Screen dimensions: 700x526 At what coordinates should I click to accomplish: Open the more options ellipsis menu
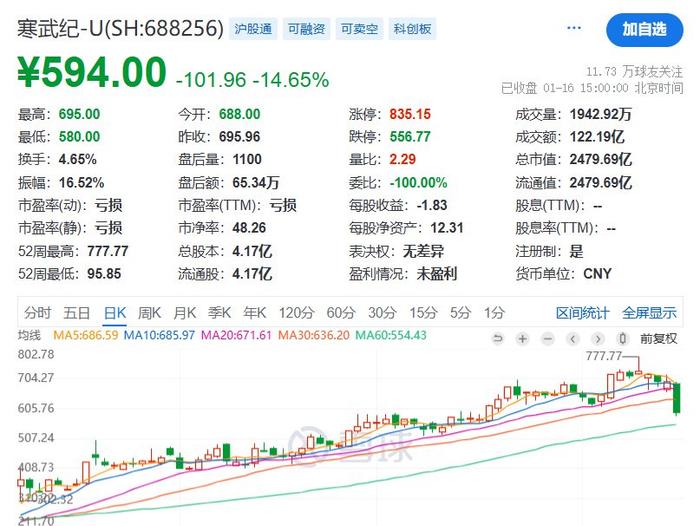pos(574,28)
